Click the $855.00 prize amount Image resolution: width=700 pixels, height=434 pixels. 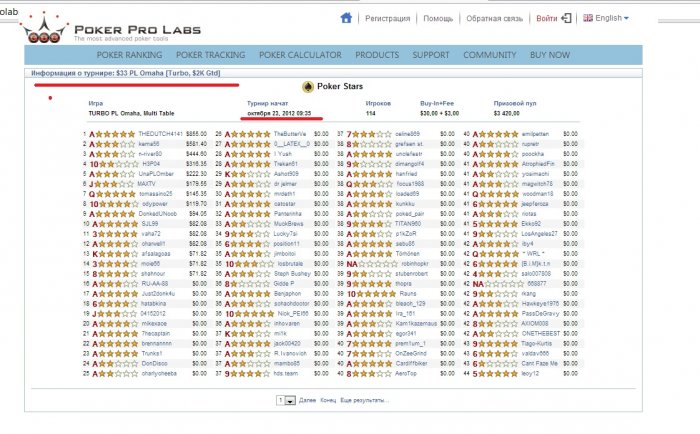196,134
